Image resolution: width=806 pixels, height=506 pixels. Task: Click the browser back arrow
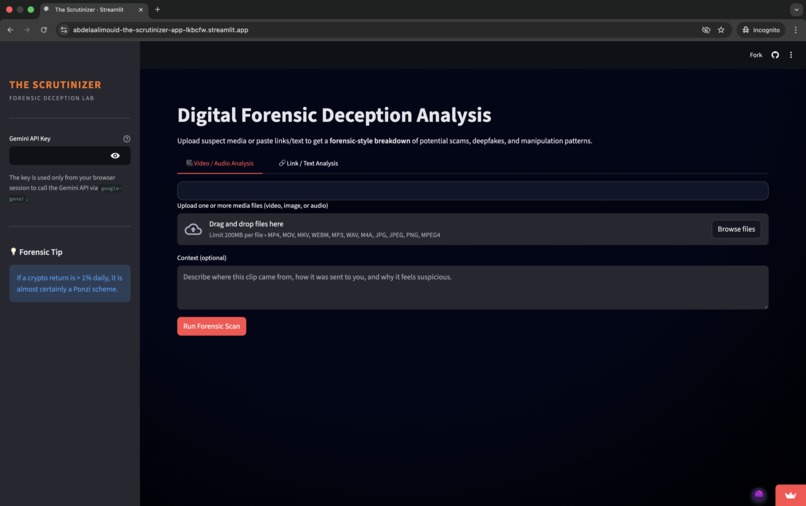click(10, 30)
